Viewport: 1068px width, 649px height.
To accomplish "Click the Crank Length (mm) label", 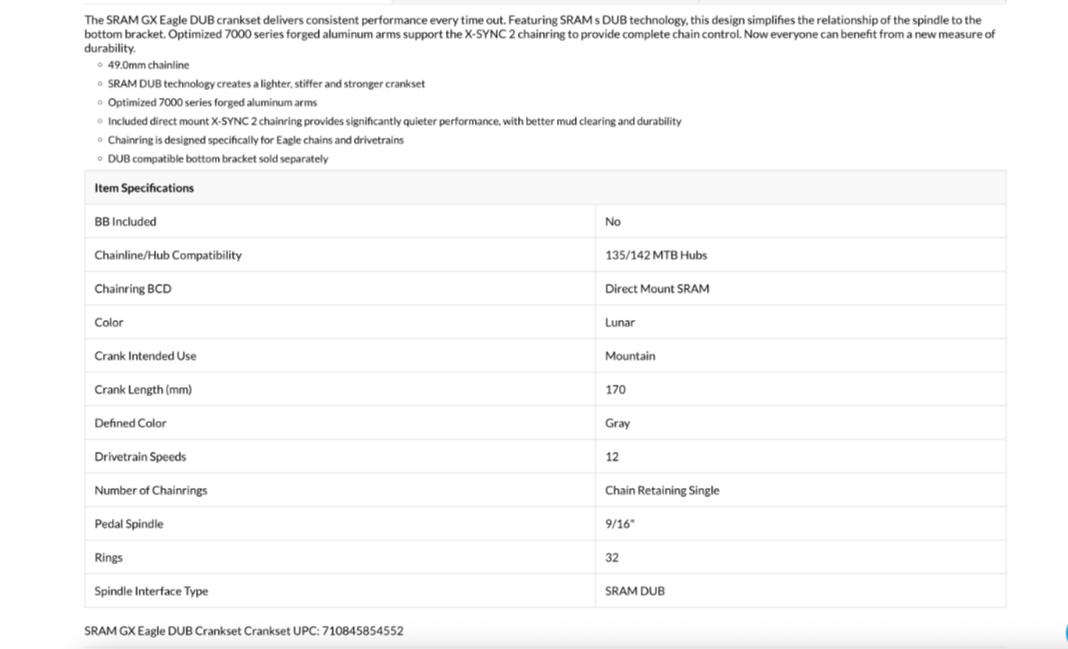I will [x=142, y=390].
